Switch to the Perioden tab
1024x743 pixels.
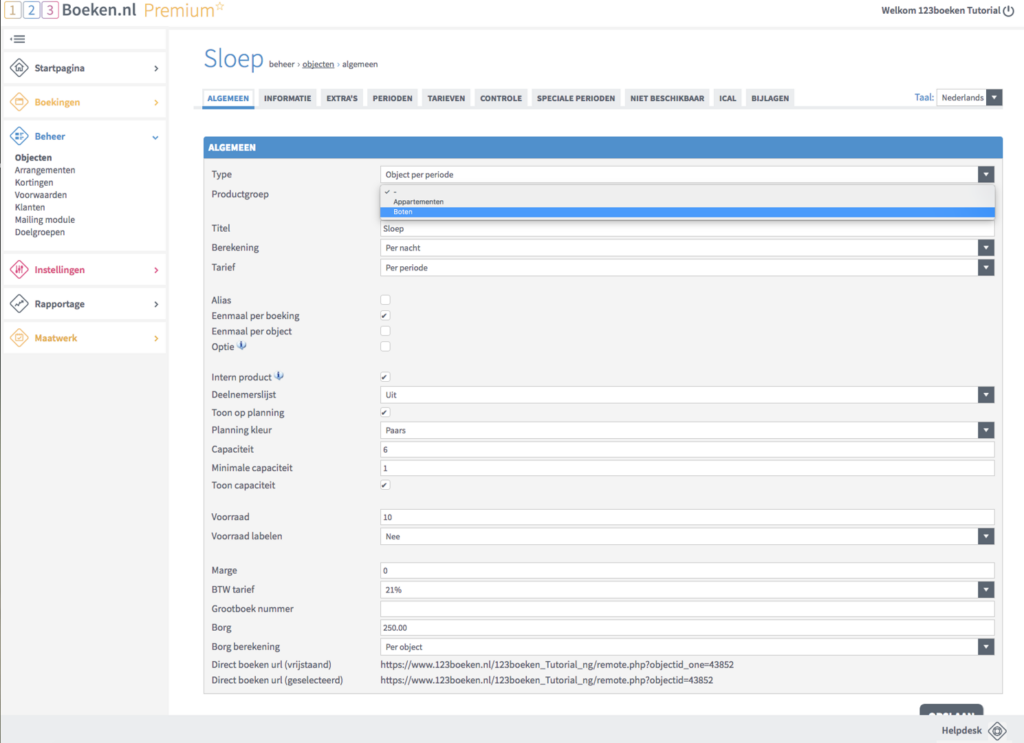point(392,98)
